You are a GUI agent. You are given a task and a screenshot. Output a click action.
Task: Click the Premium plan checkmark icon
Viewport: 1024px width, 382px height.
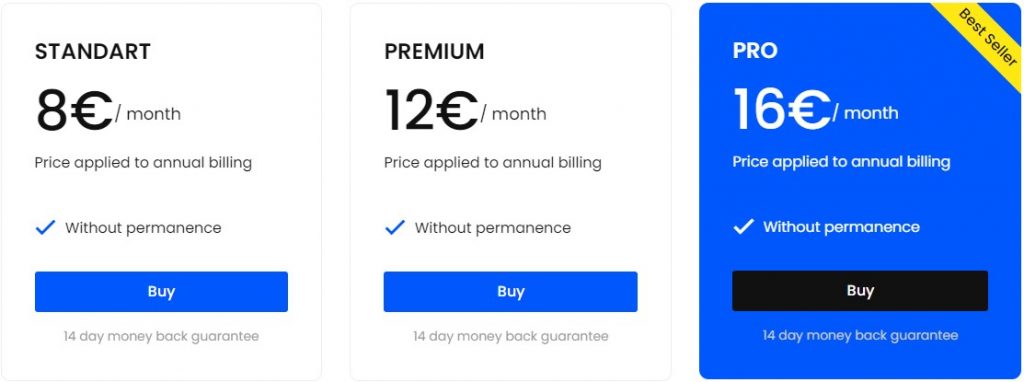(x=395, y=228)
